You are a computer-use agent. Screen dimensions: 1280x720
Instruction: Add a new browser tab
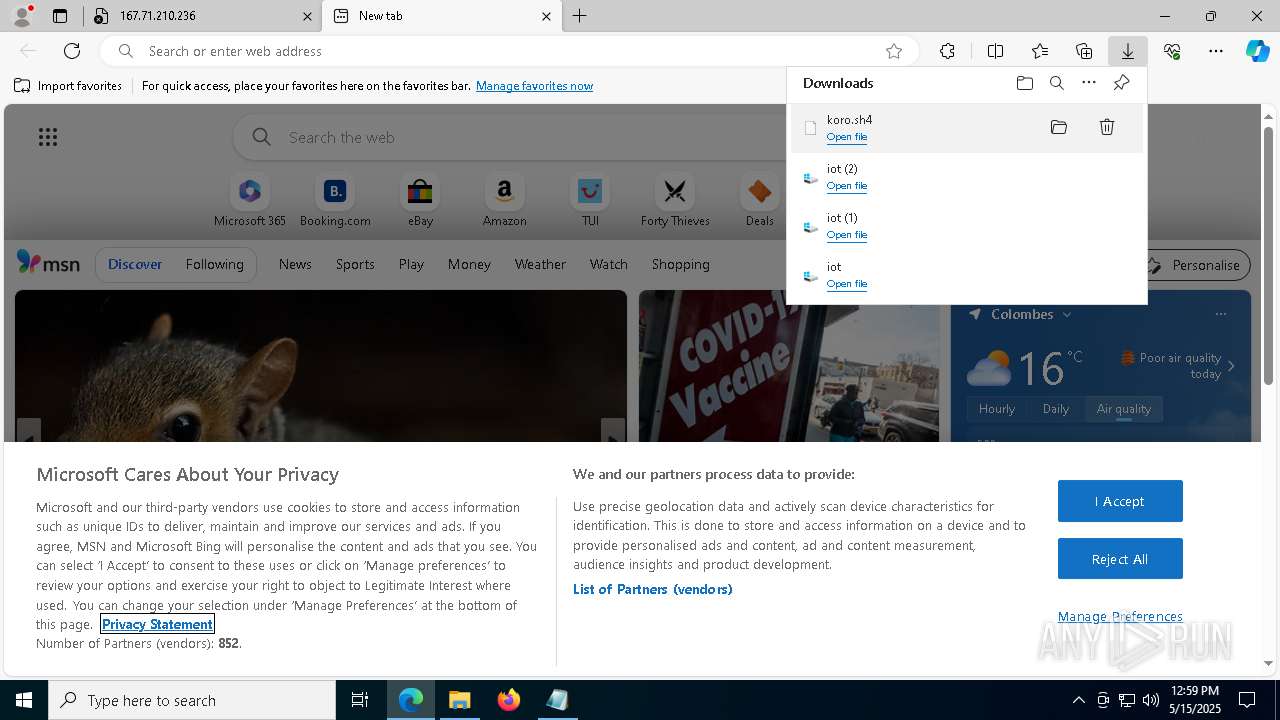[580, 16]
